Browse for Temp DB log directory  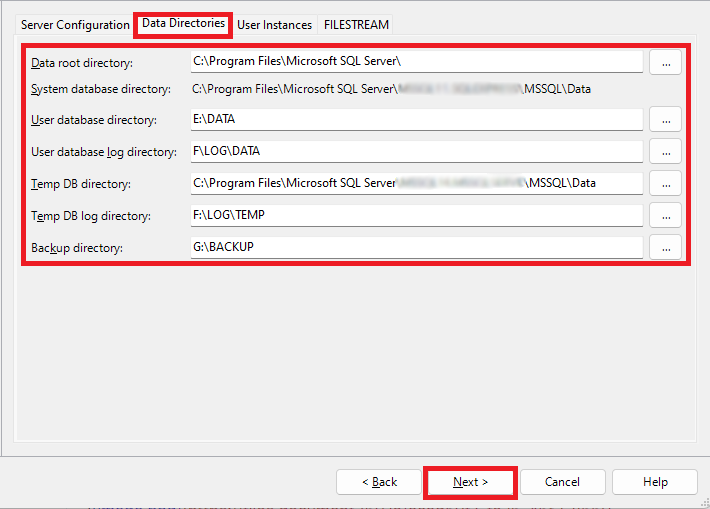pos(665,215)
